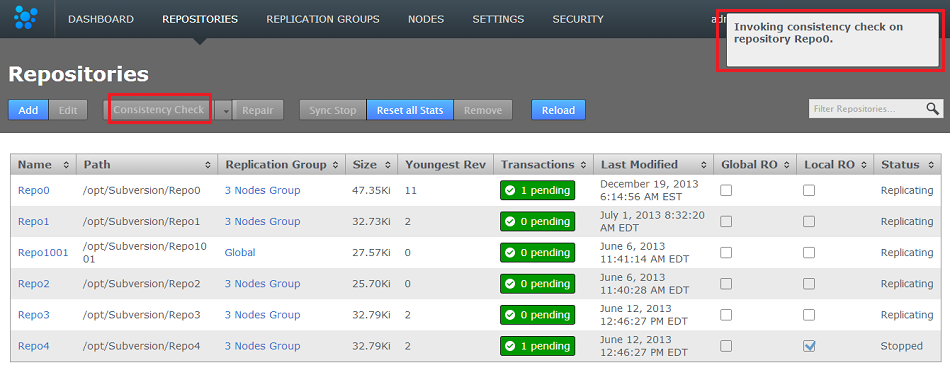Click the Add repository button

(x=28, y=110)
